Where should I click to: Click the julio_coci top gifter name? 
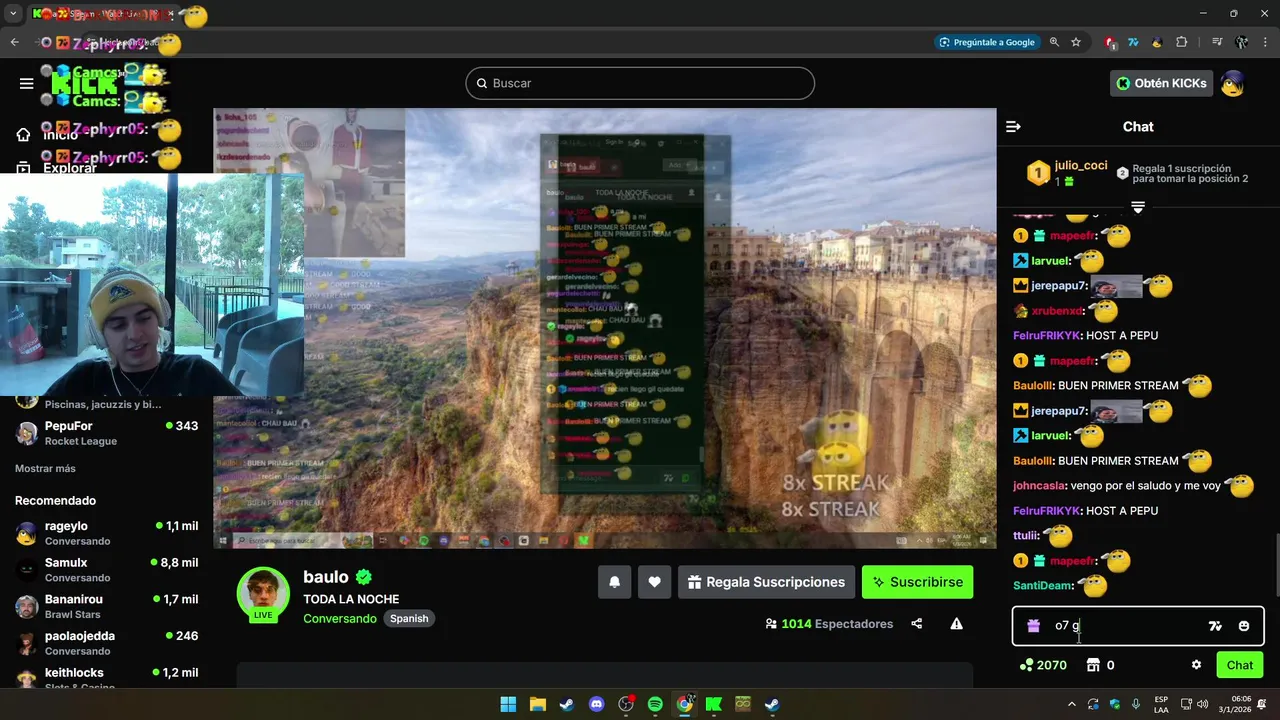point(1081,166)
